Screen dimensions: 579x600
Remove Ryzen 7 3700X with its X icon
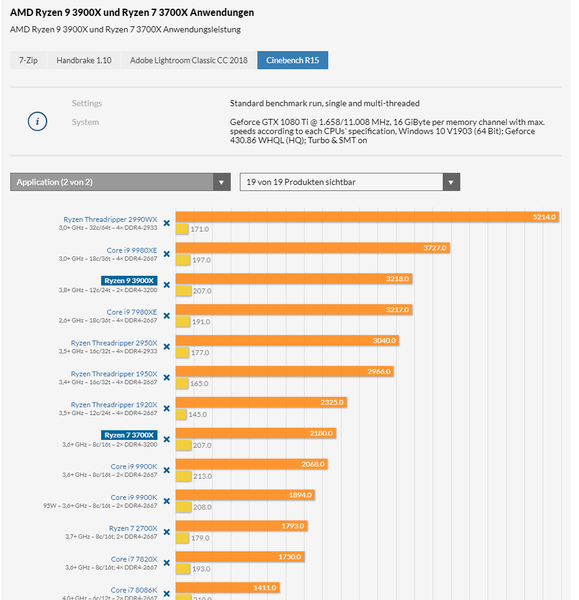coord(166,439)
